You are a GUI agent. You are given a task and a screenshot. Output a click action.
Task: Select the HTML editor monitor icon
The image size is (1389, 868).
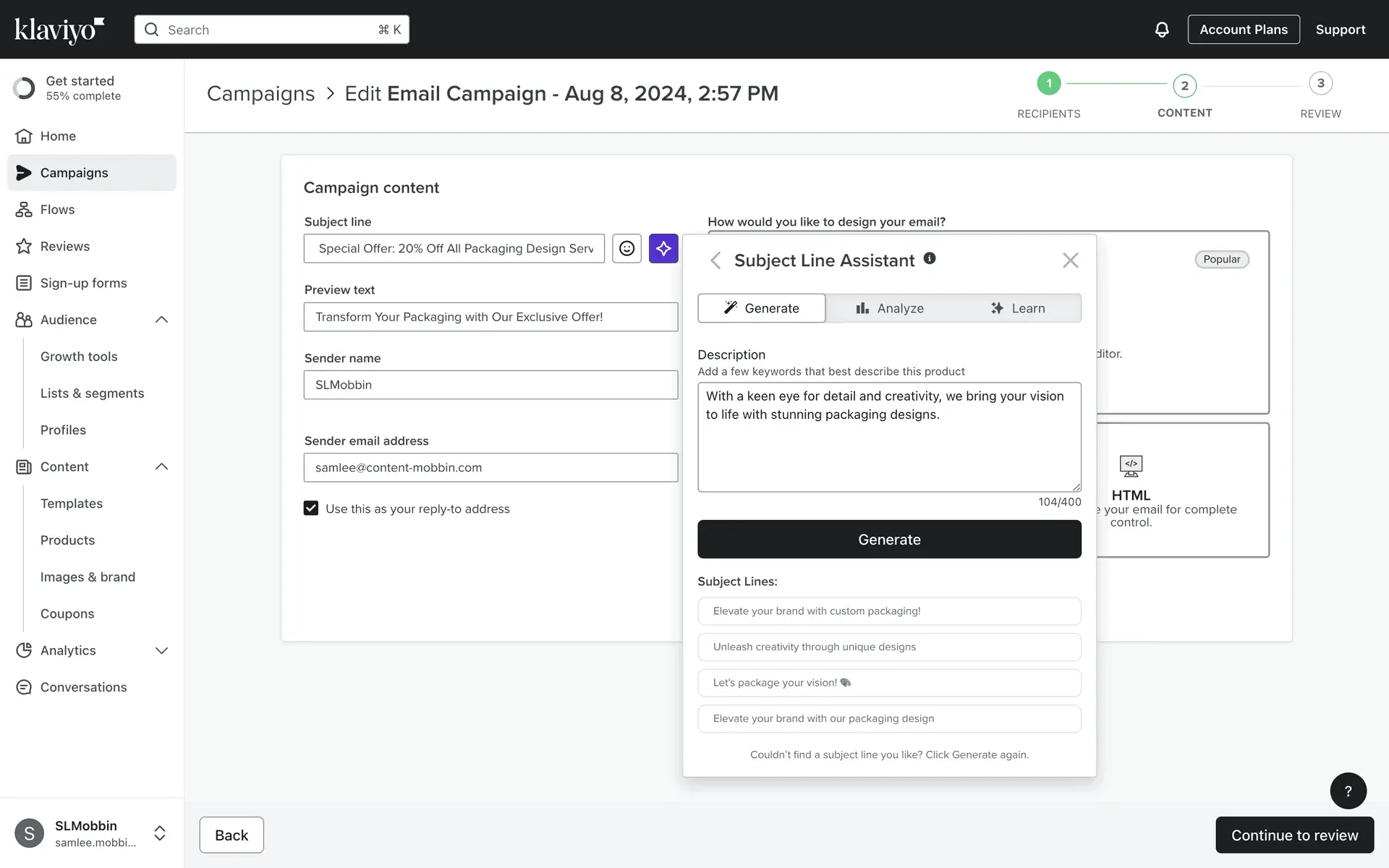pos(1131,466)
